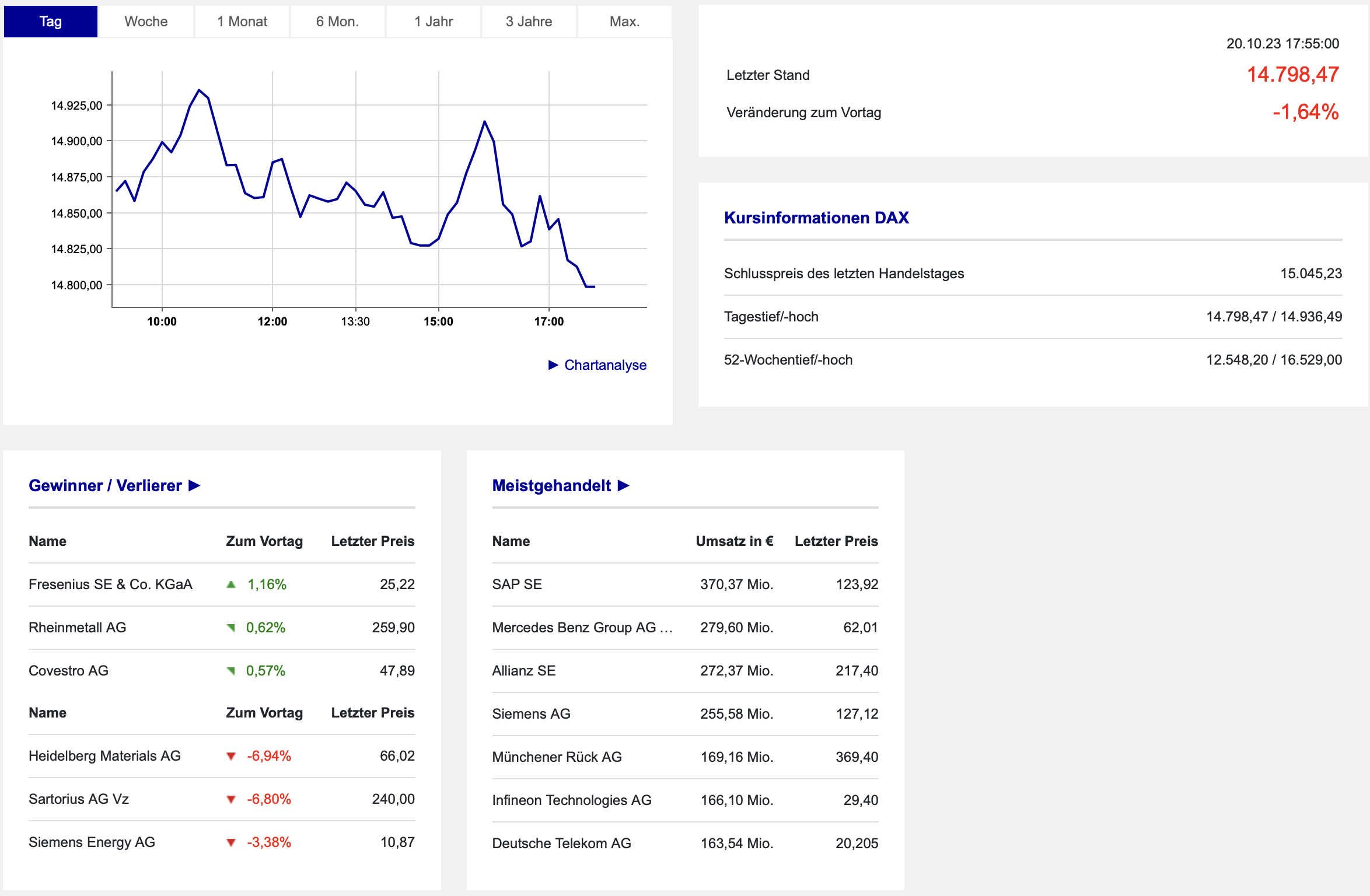Click red down arrow for Siemens Energy AG
The image size is (1370, 896).
[x=231, y=842]
